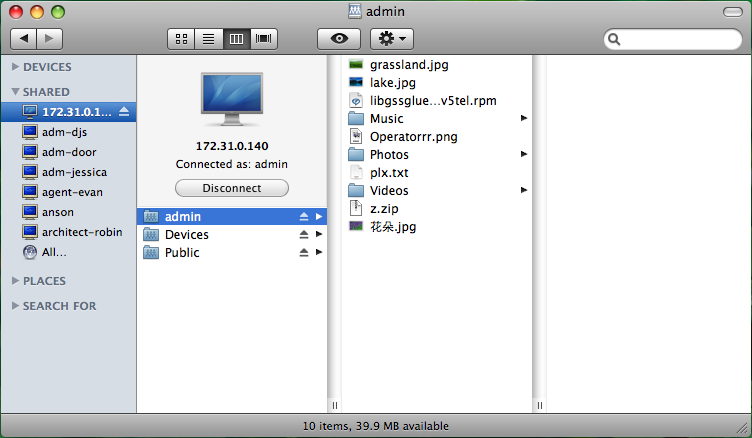This screenshot has height=438, width=752.
Task: Eject the Devices shared volume
Action: click(304, 235)
